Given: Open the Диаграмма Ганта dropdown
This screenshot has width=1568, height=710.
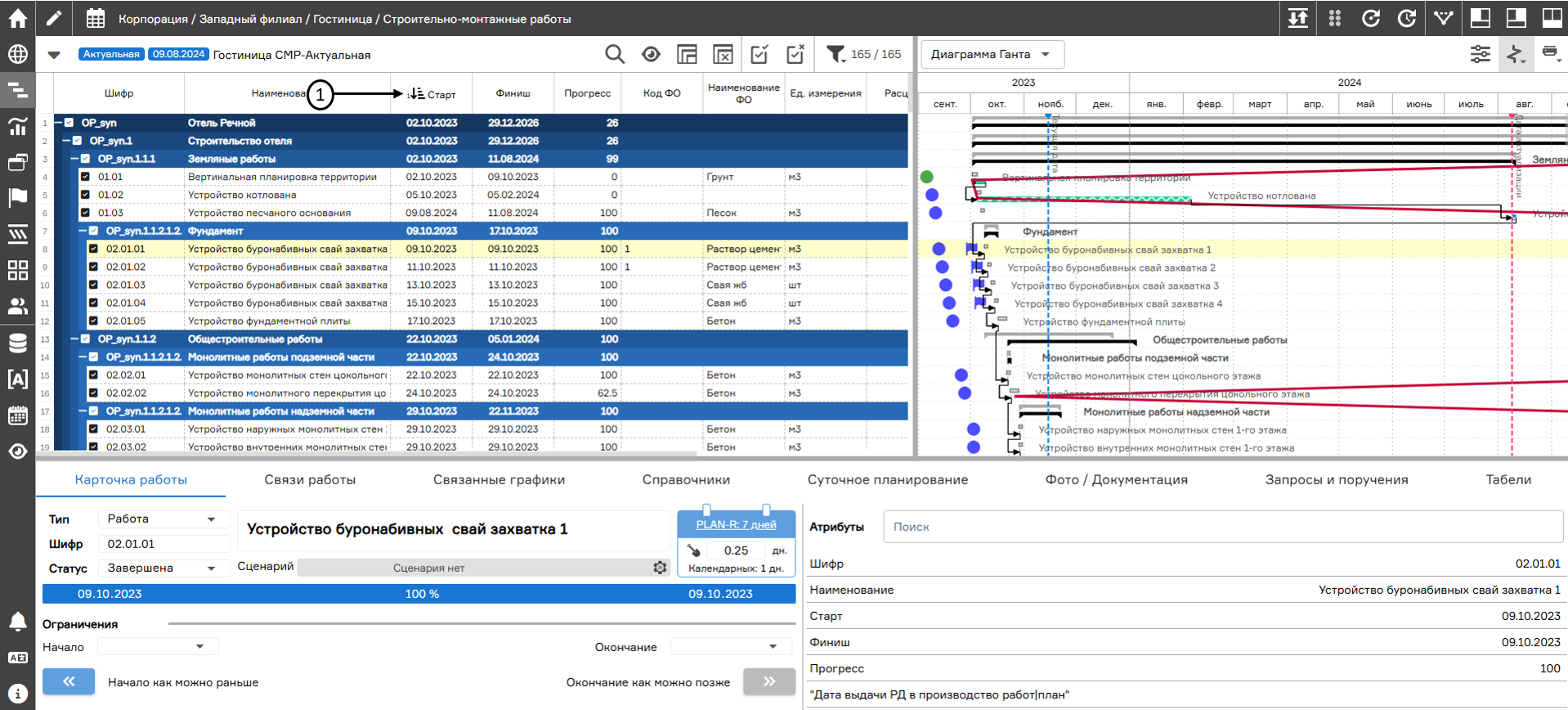Looking at the screenshot, I should (992, 54).
